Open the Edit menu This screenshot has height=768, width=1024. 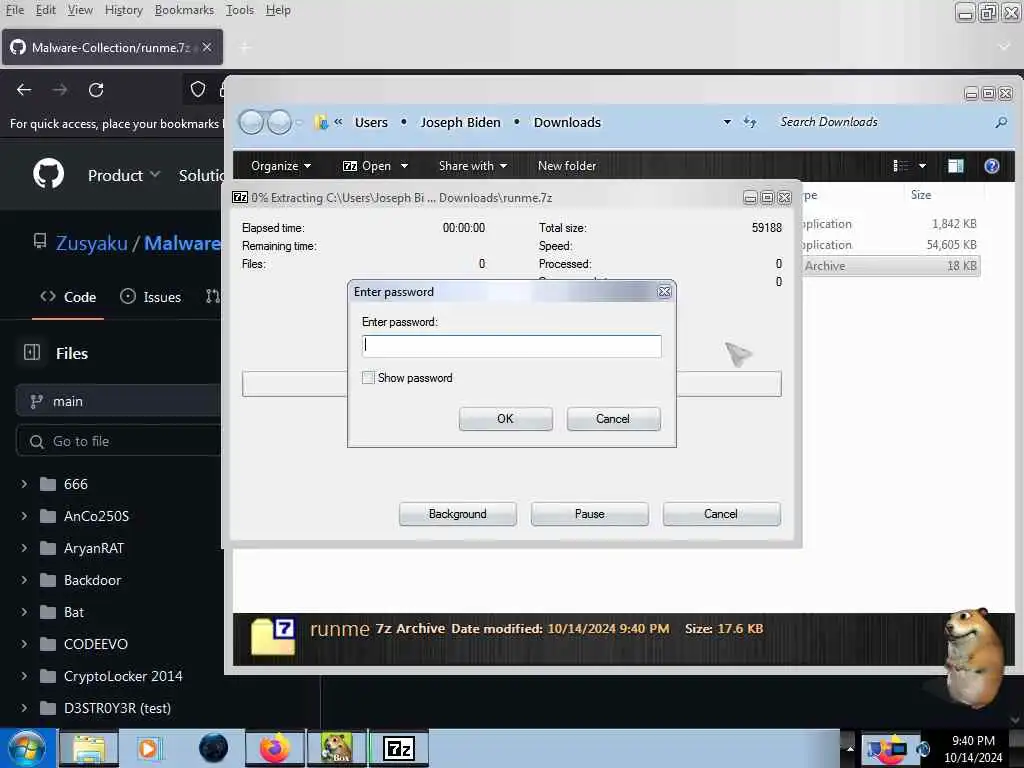[x=45, y=10]
